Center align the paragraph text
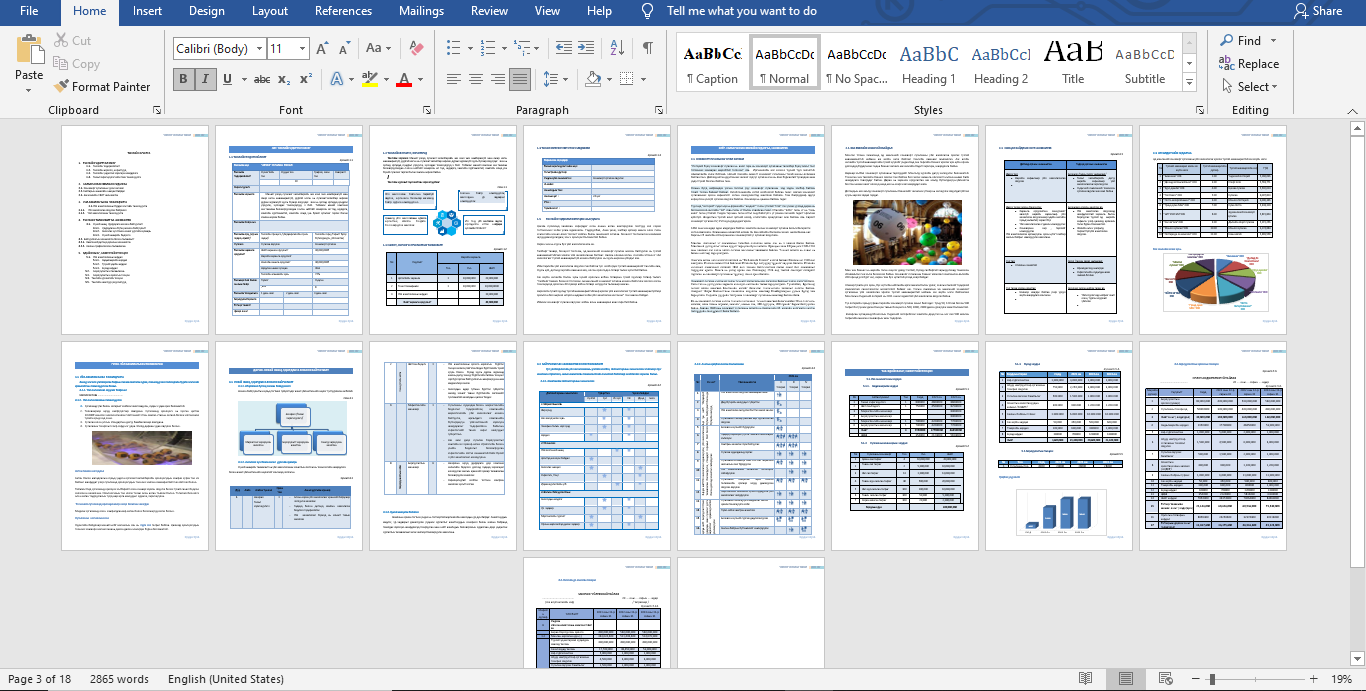The height and width of the screenshot is (691, 1366). [x=475, y=80]
